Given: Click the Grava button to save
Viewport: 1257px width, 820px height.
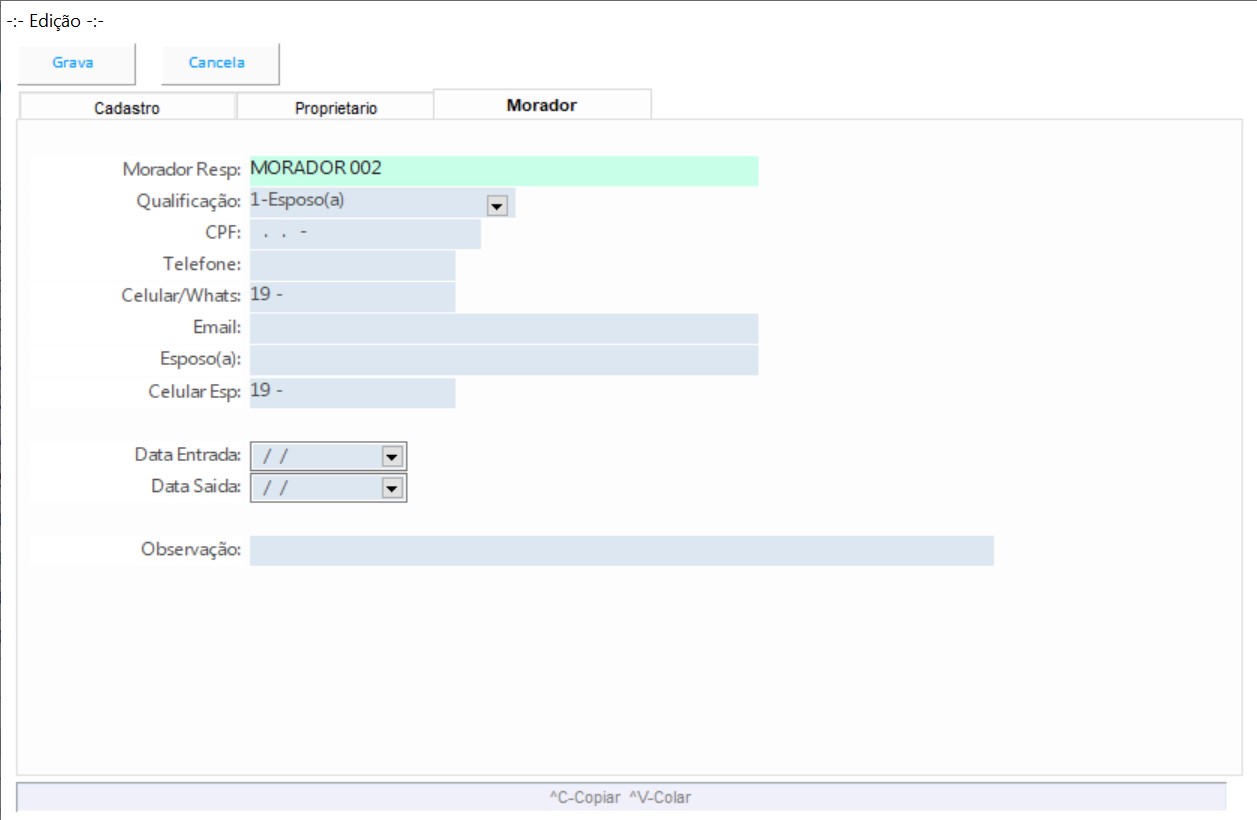Looking at the screenshot, I should point(74,63).
